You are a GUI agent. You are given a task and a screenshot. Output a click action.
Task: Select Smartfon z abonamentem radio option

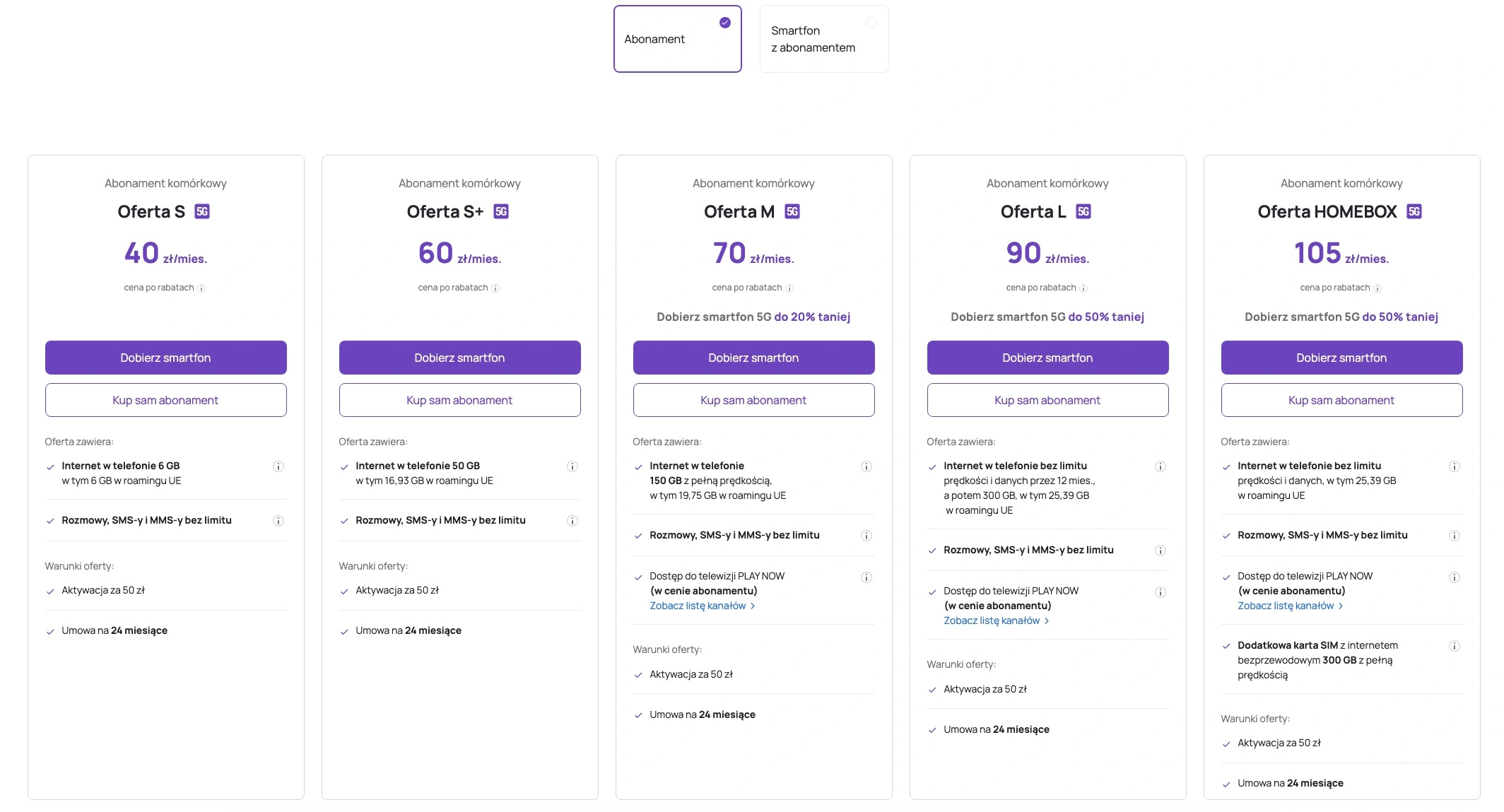[824, 39]
